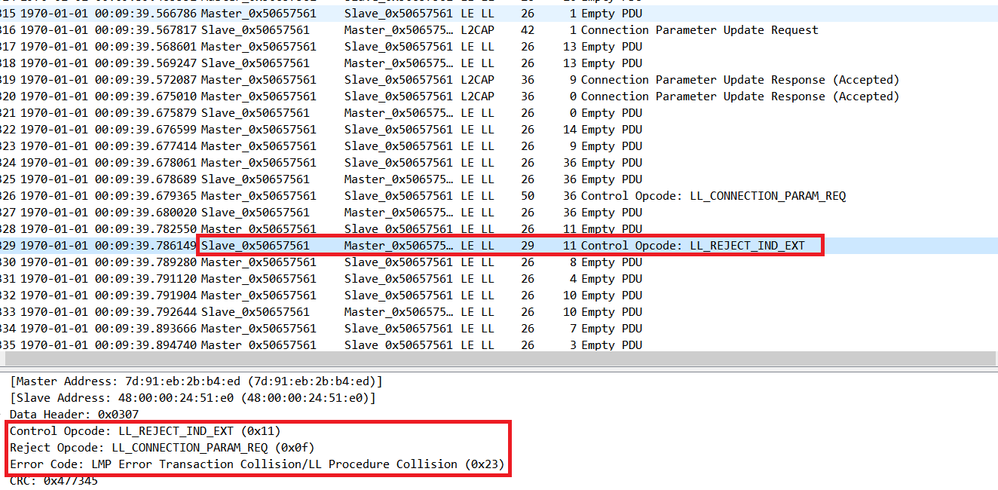
Task: Select the Connection Parameter Update Request packet
Action: coord(499,30)
